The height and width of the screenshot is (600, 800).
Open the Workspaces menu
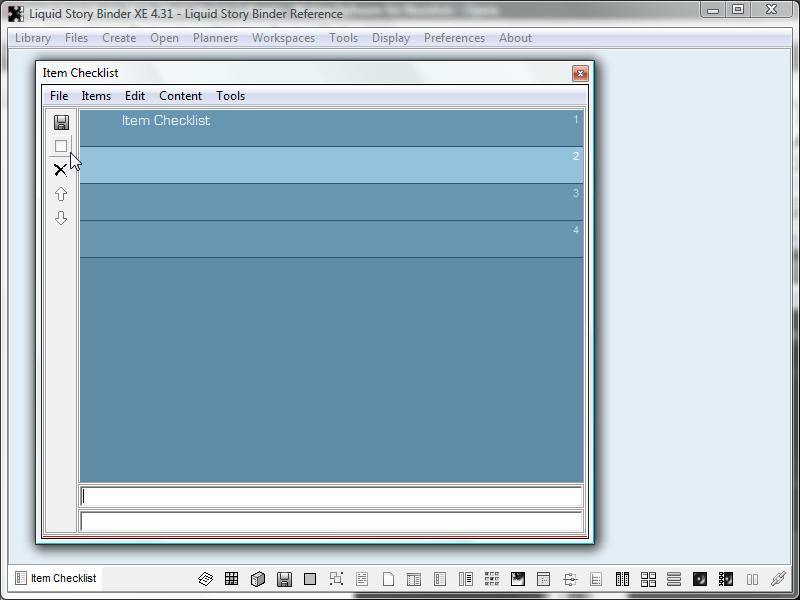click(x=283, y=38)
